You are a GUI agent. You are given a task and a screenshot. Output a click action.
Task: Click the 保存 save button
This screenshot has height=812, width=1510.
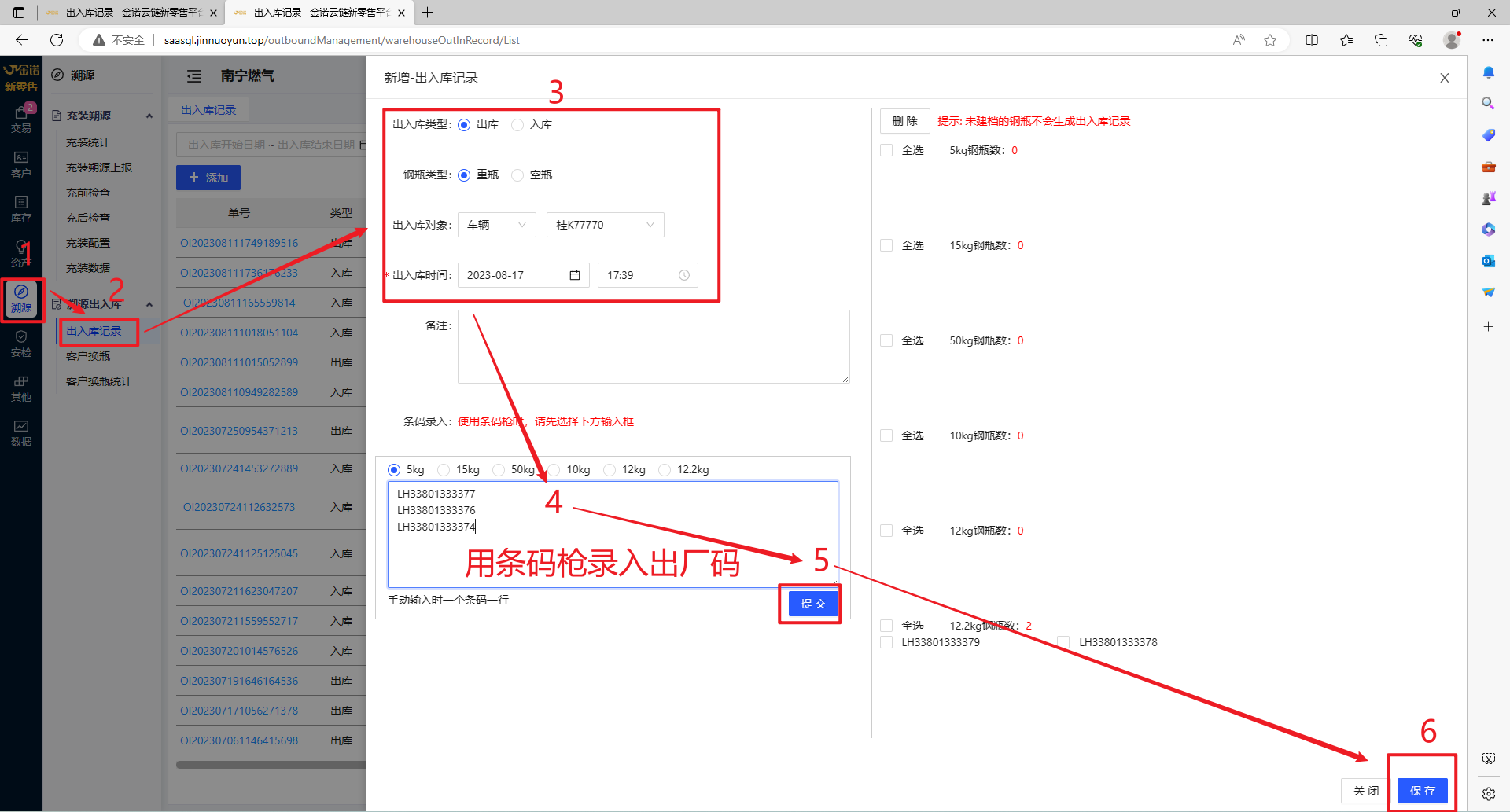1423,791
